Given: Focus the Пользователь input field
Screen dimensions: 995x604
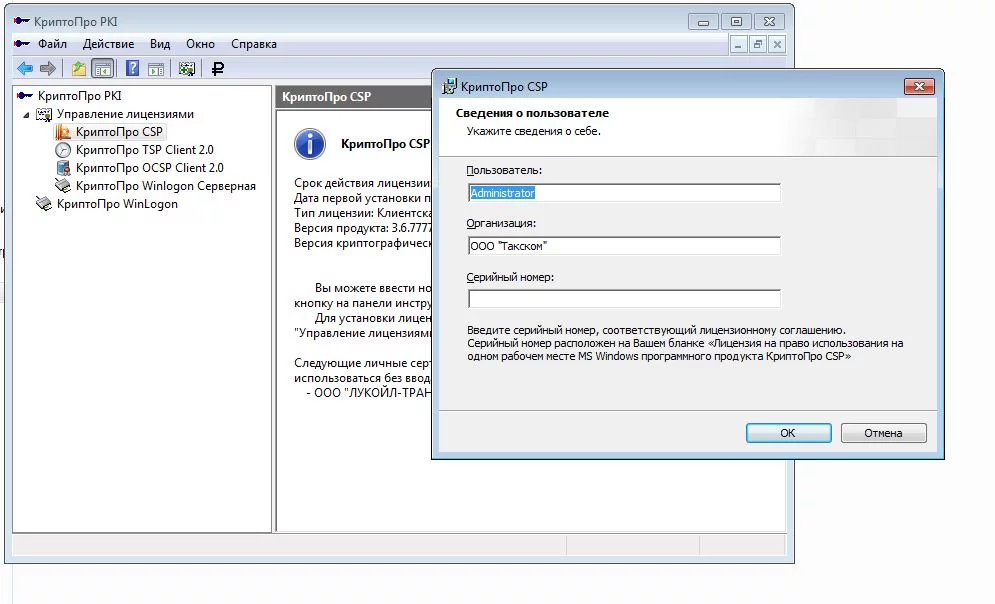Looking at the screenshot, I should [624, 193].
